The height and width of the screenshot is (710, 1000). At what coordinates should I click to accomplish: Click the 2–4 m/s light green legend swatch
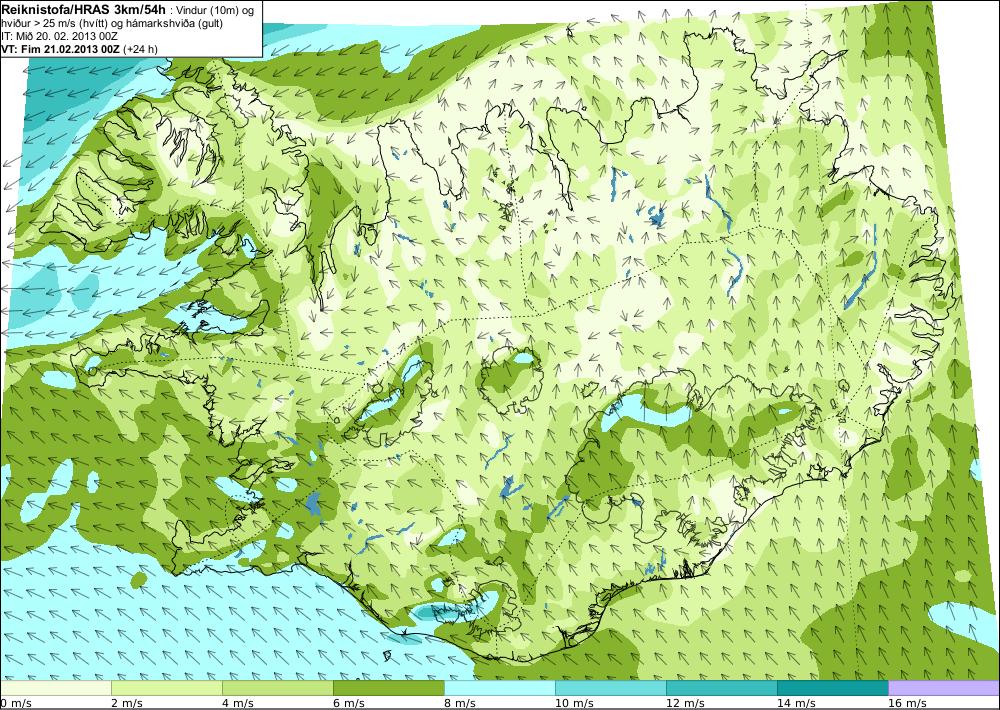[167, 688]
